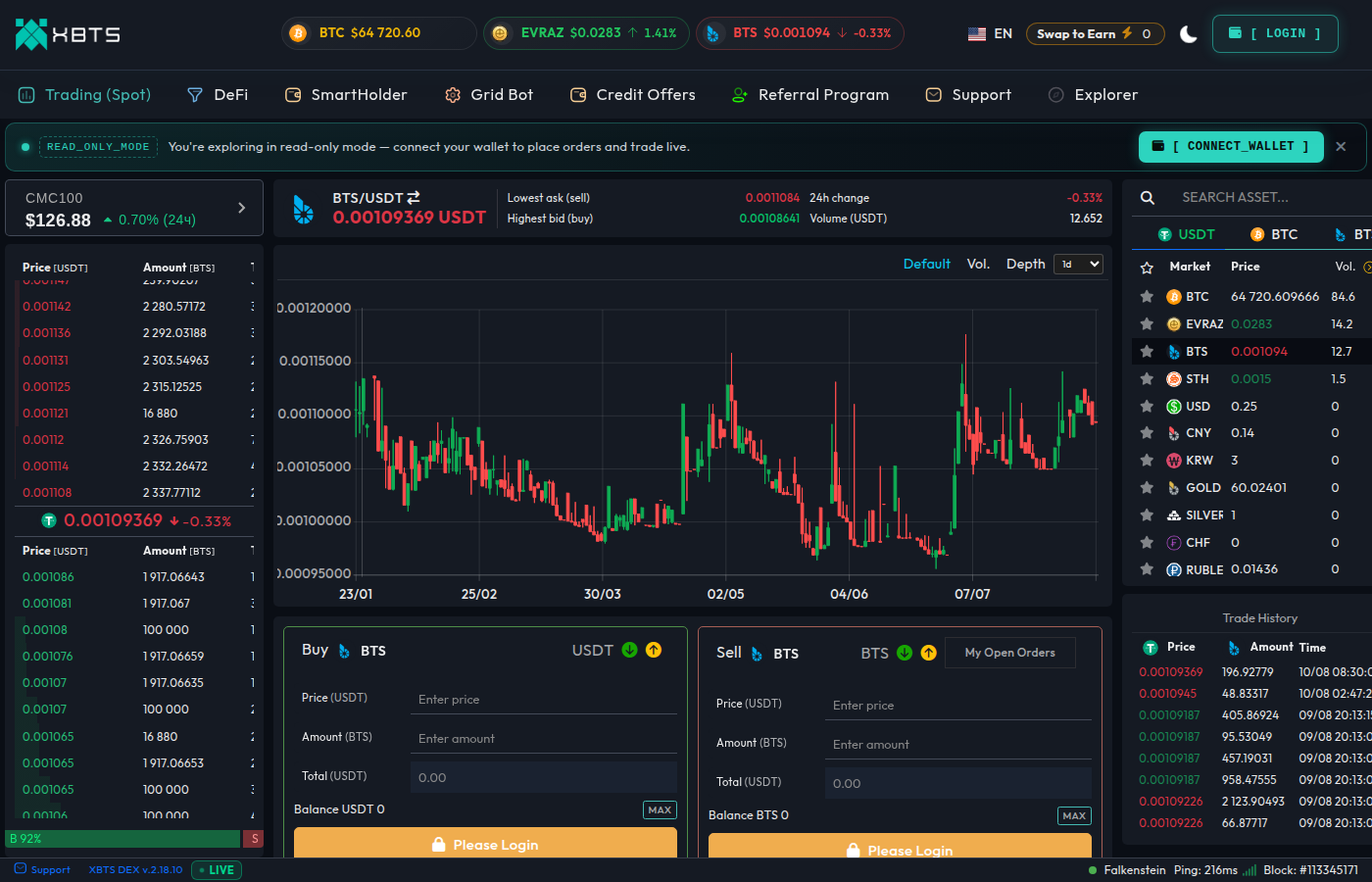Toggle star for CNY market
The width and height of the screenshot is (1372, 882).
point(1147,432)
